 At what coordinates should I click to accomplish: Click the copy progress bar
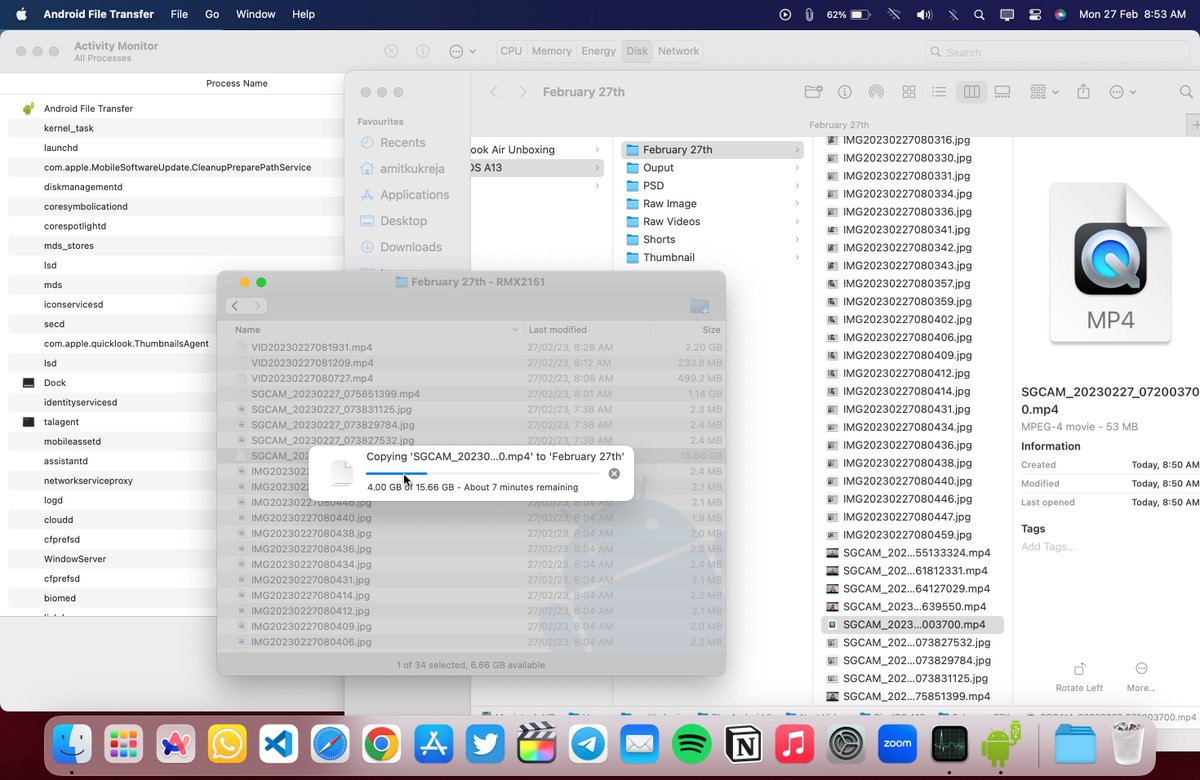point(483,474)
